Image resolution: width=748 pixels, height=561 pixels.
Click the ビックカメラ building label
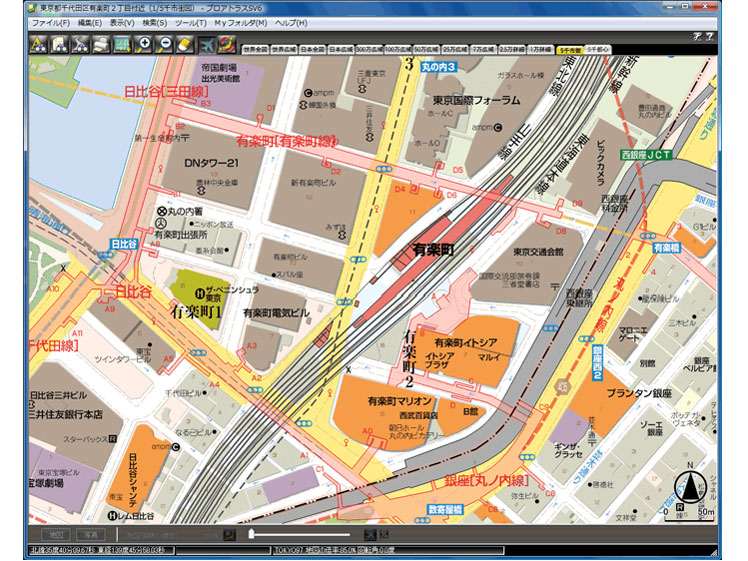[600, 163]
